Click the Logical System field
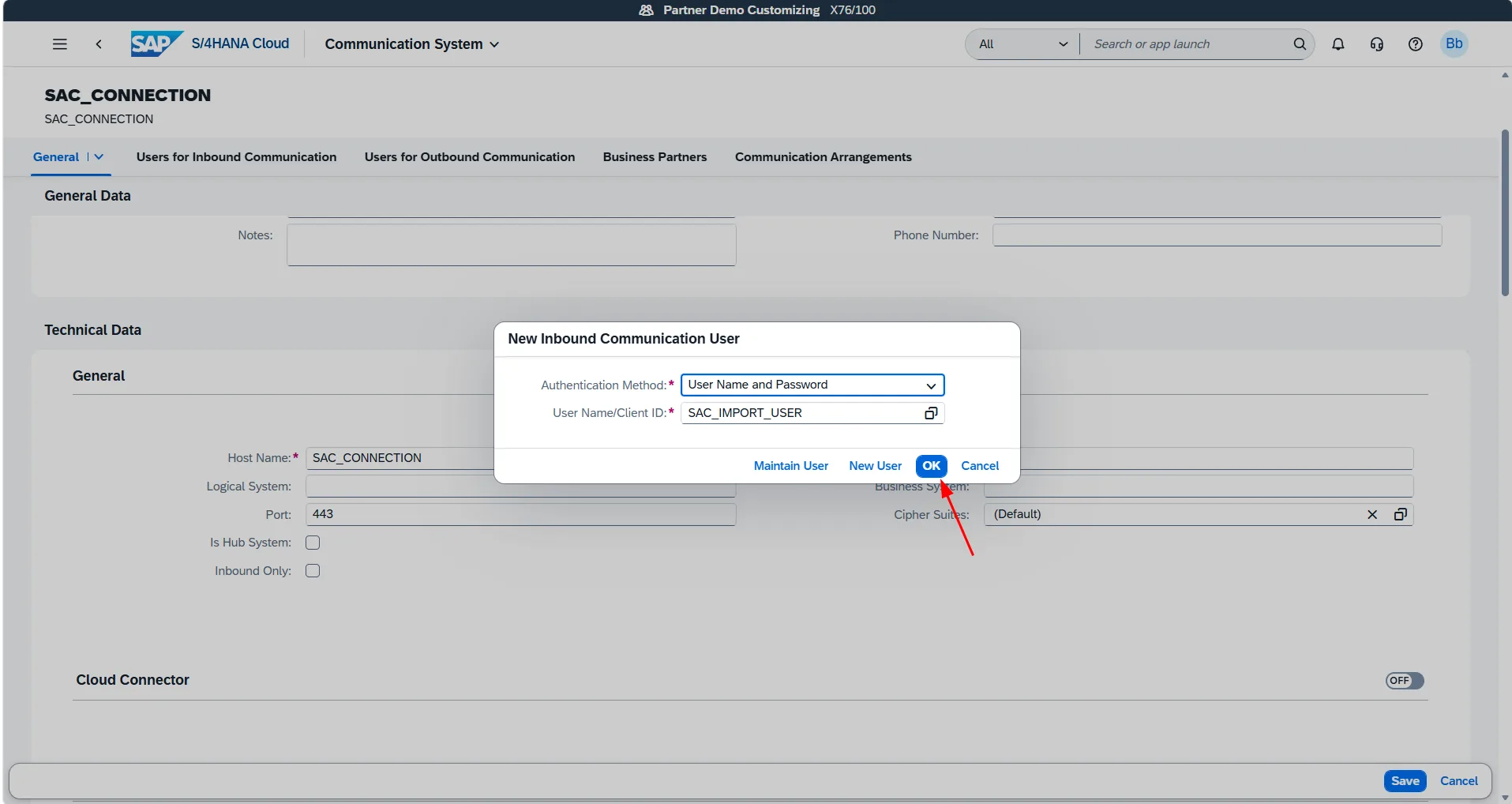1512x804 pixels. tap(520, 487)
